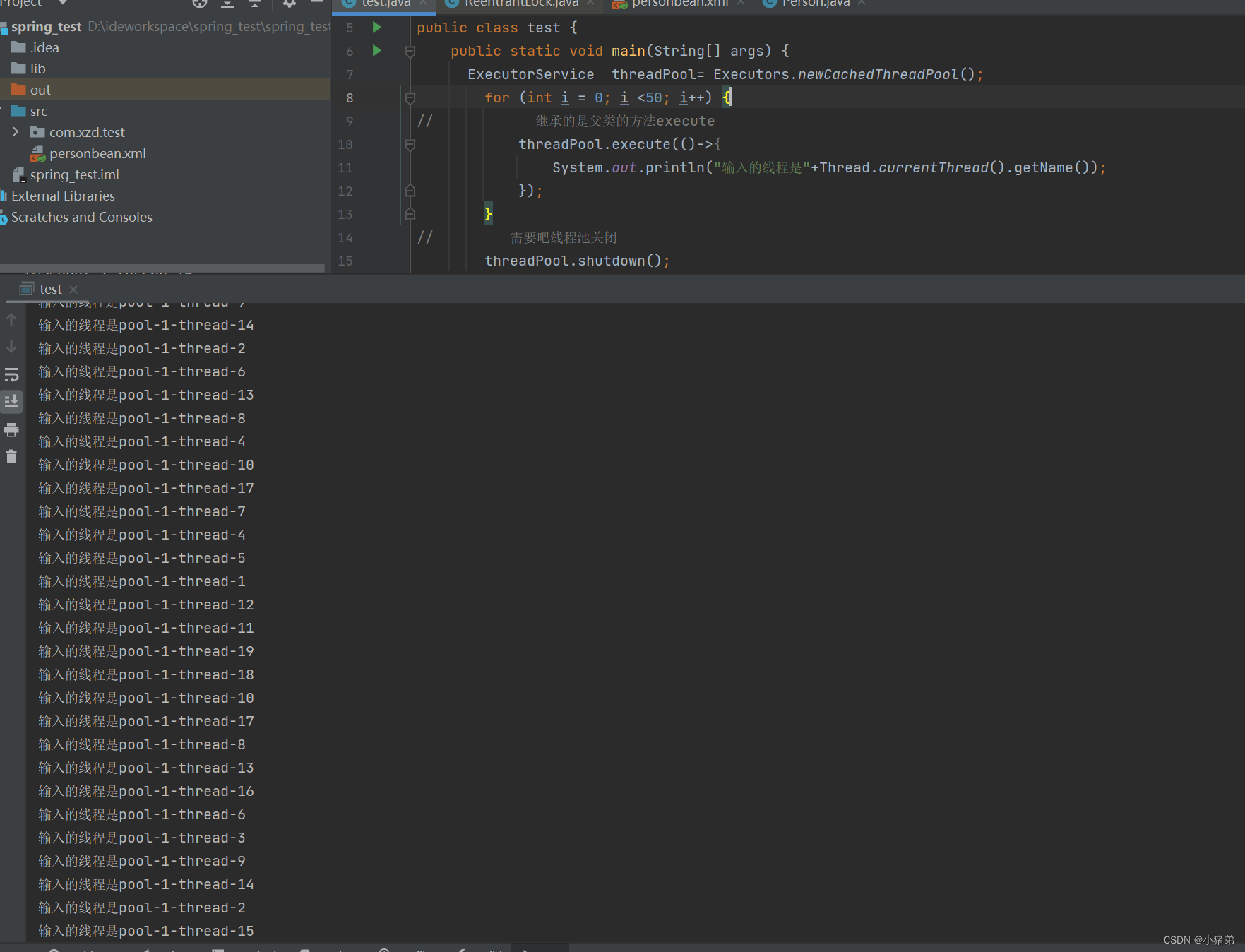This screenshot has height=952, width=1245.
Task: Click console line pool-1-thread-11
Action: 146,628
